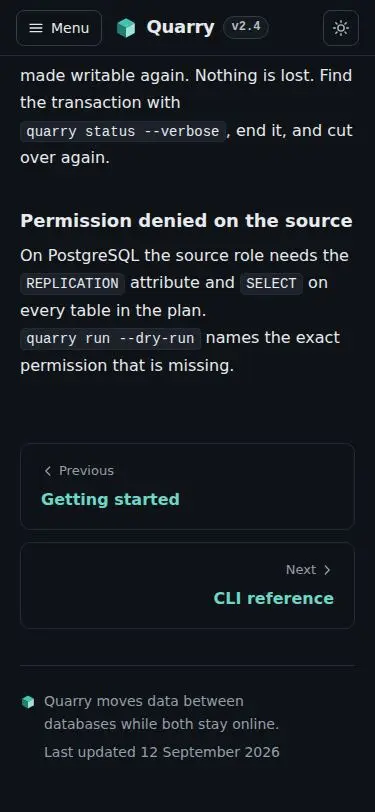
Task: Click the Last updated 12 September 2026 text
Action: tap(162, 752)
